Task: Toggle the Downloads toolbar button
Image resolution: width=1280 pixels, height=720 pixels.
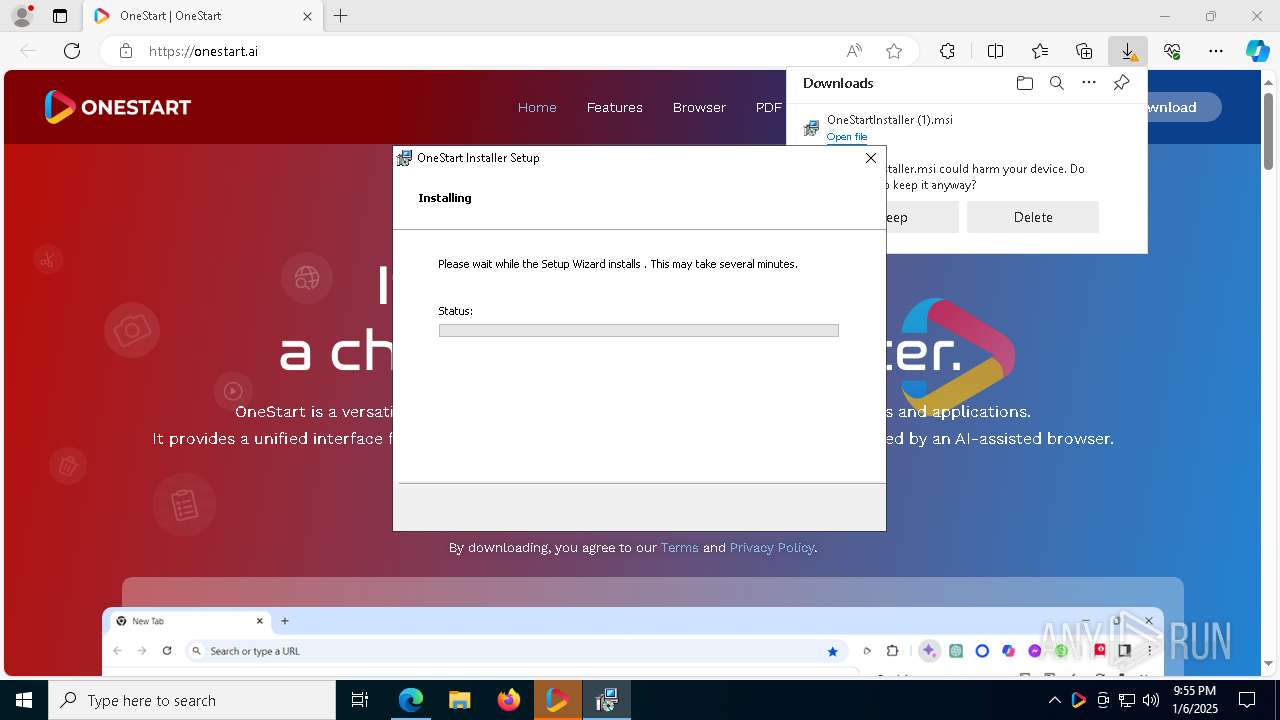Action: [1128, 51]
